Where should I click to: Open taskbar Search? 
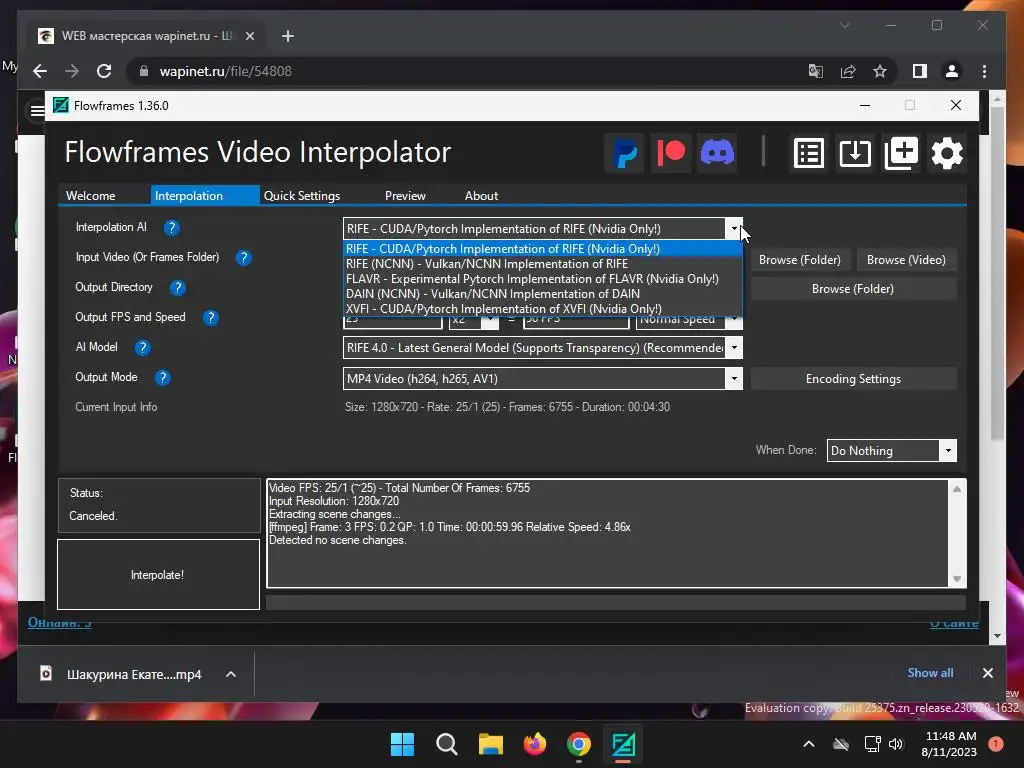(447, 744)
